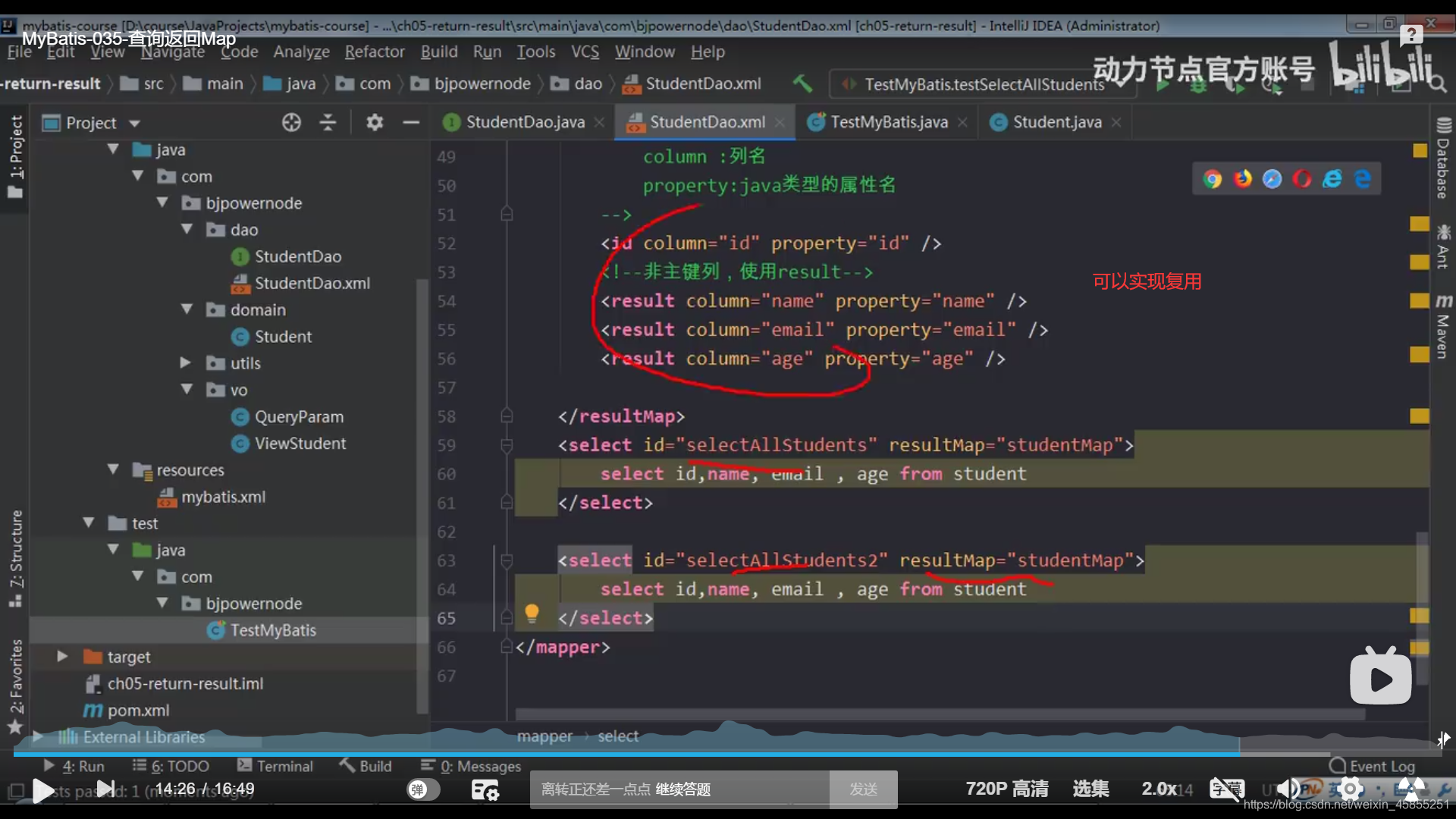Click the floating bilibili TV play icon

pyautogui.click(x=1380, y=676)
